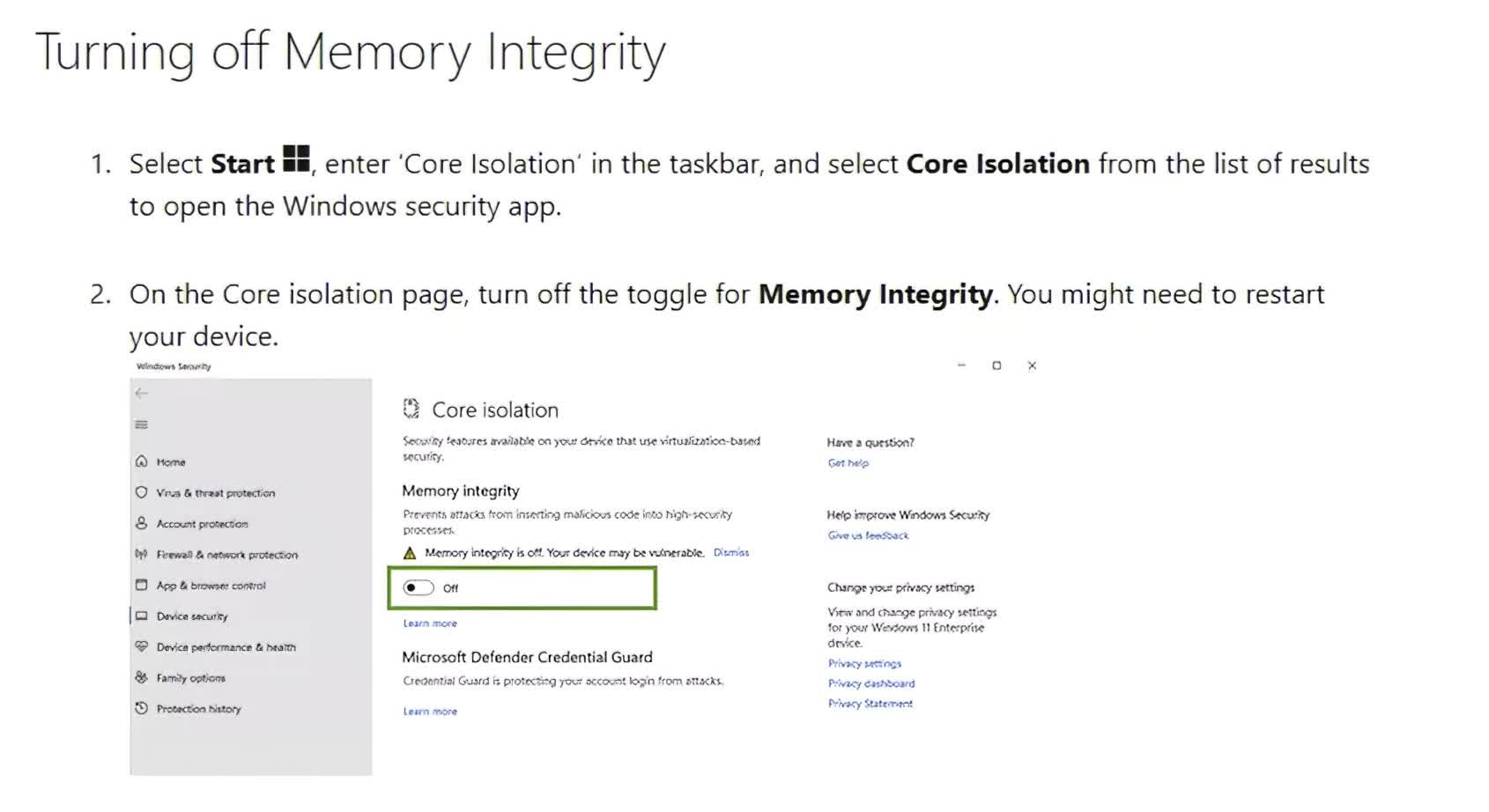Open the Protection history menu item

coord(198,708)
